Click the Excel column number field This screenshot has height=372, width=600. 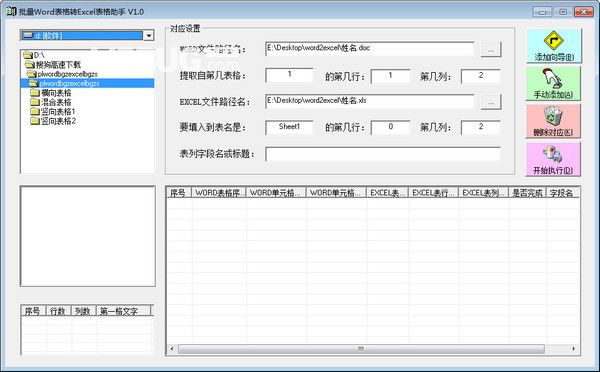pyautogui.click(x=481, y=127)
